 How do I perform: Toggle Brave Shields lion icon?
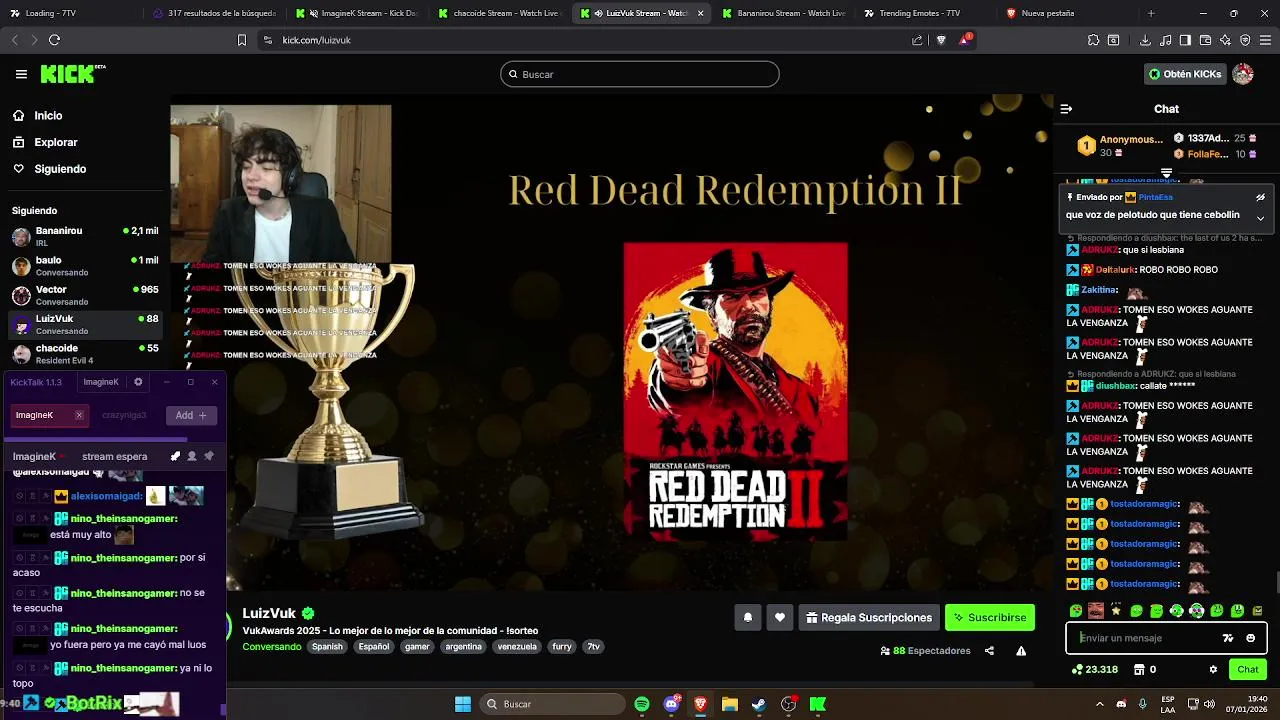(x=941, y=40)
